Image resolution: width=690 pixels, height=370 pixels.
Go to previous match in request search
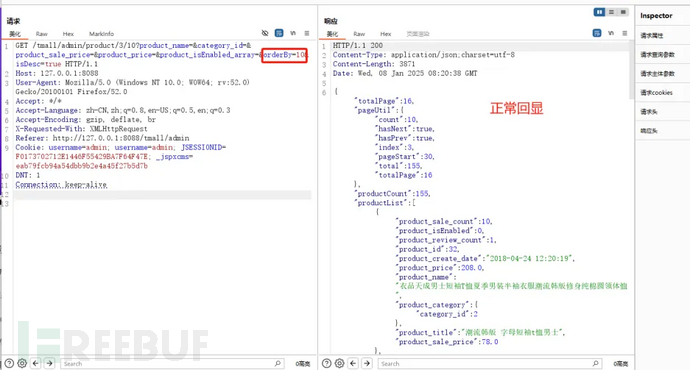pos(36,363)
